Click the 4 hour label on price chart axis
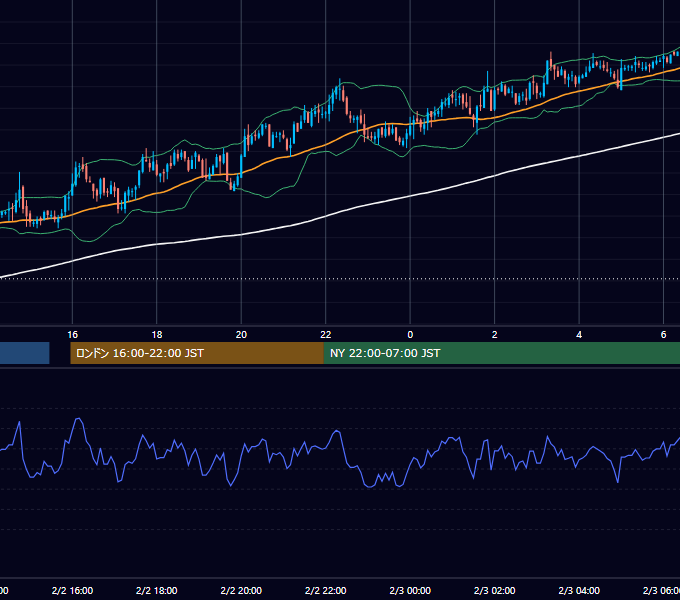Viewport: 680px width, 600px height. 579,335
